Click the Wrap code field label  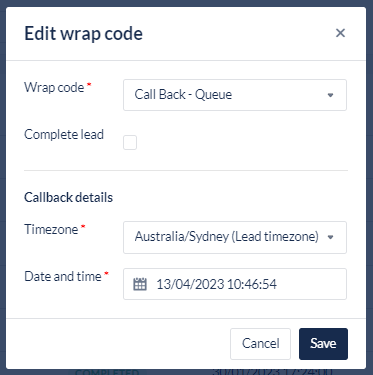(54, 88)
